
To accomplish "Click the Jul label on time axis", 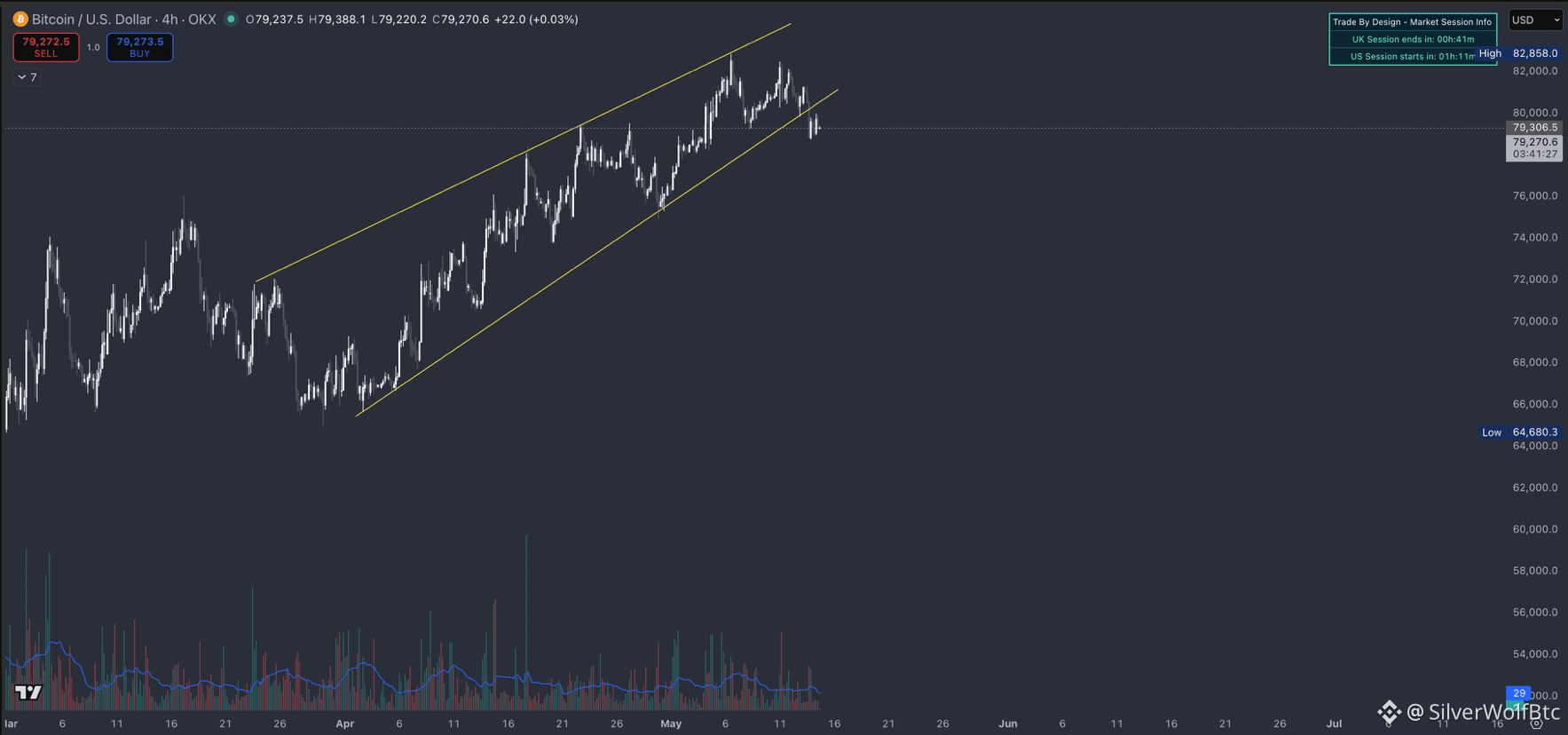I will tap(1334, 724).
